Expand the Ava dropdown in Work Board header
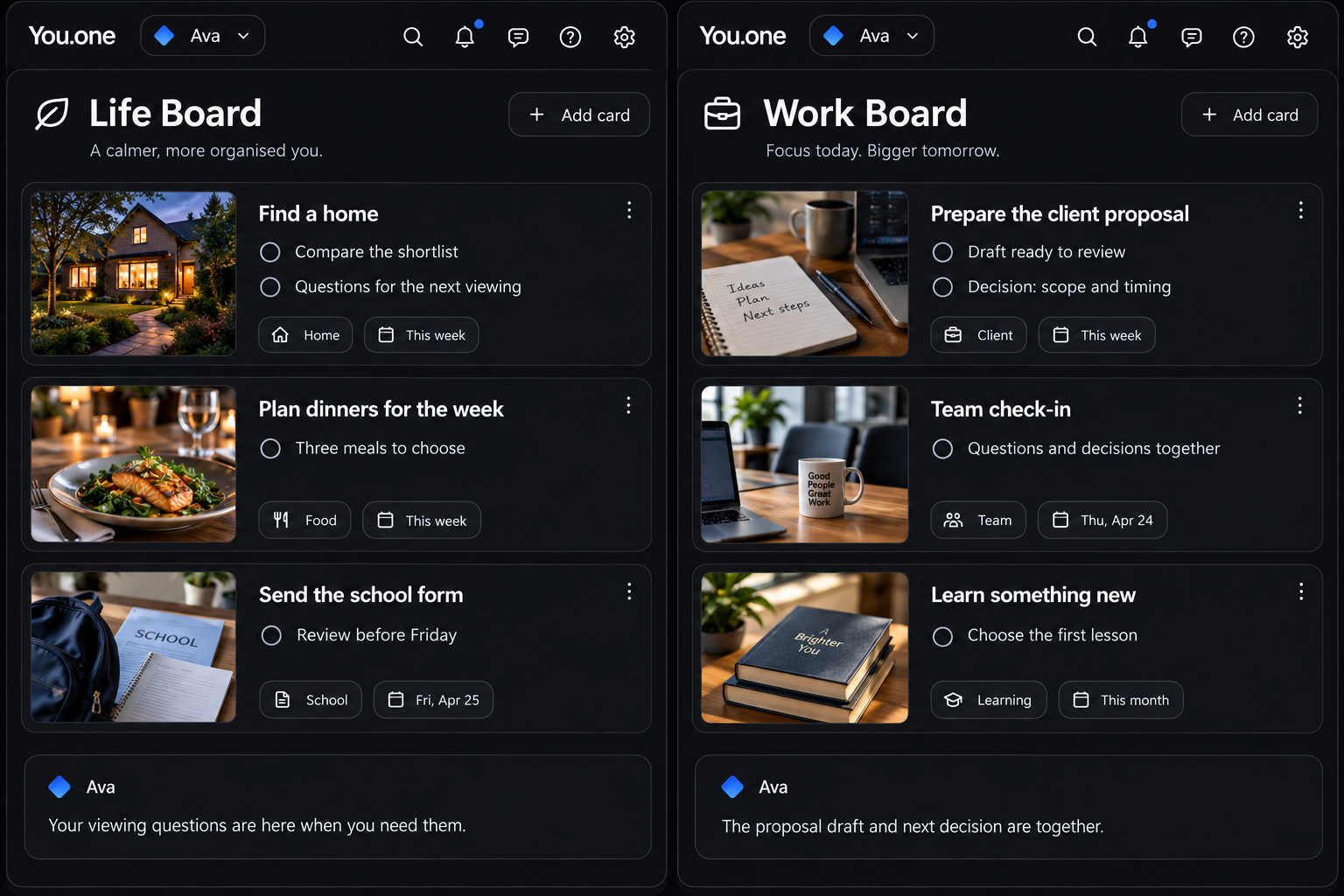 [x=871, y=36]
